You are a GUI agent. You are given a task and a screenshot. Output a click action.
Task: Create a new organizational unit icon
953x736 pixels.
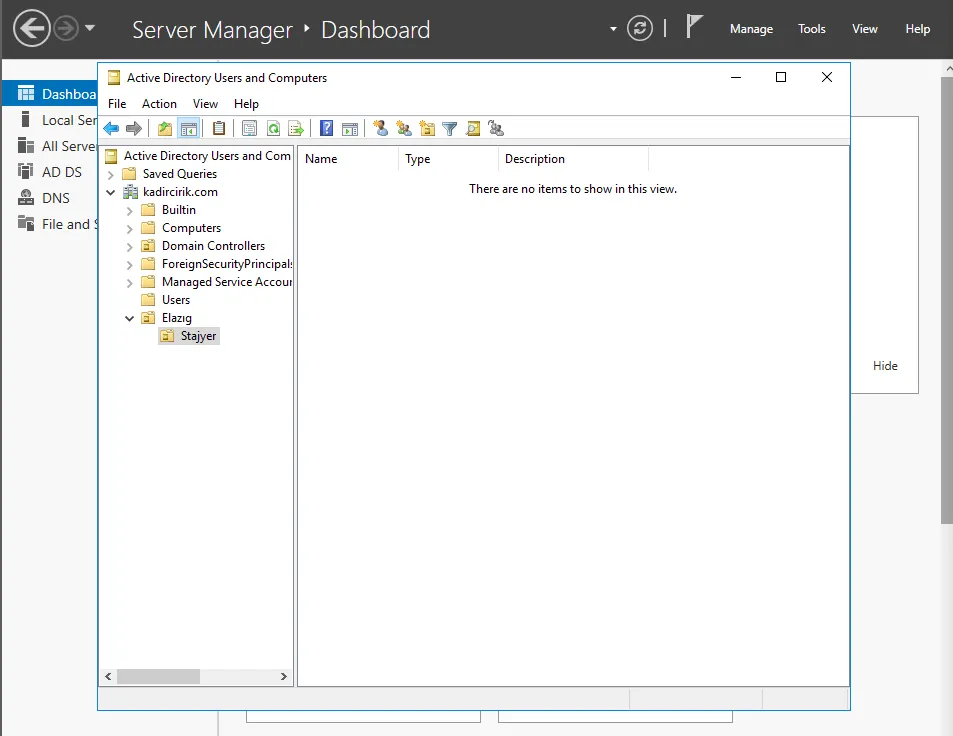427,128
